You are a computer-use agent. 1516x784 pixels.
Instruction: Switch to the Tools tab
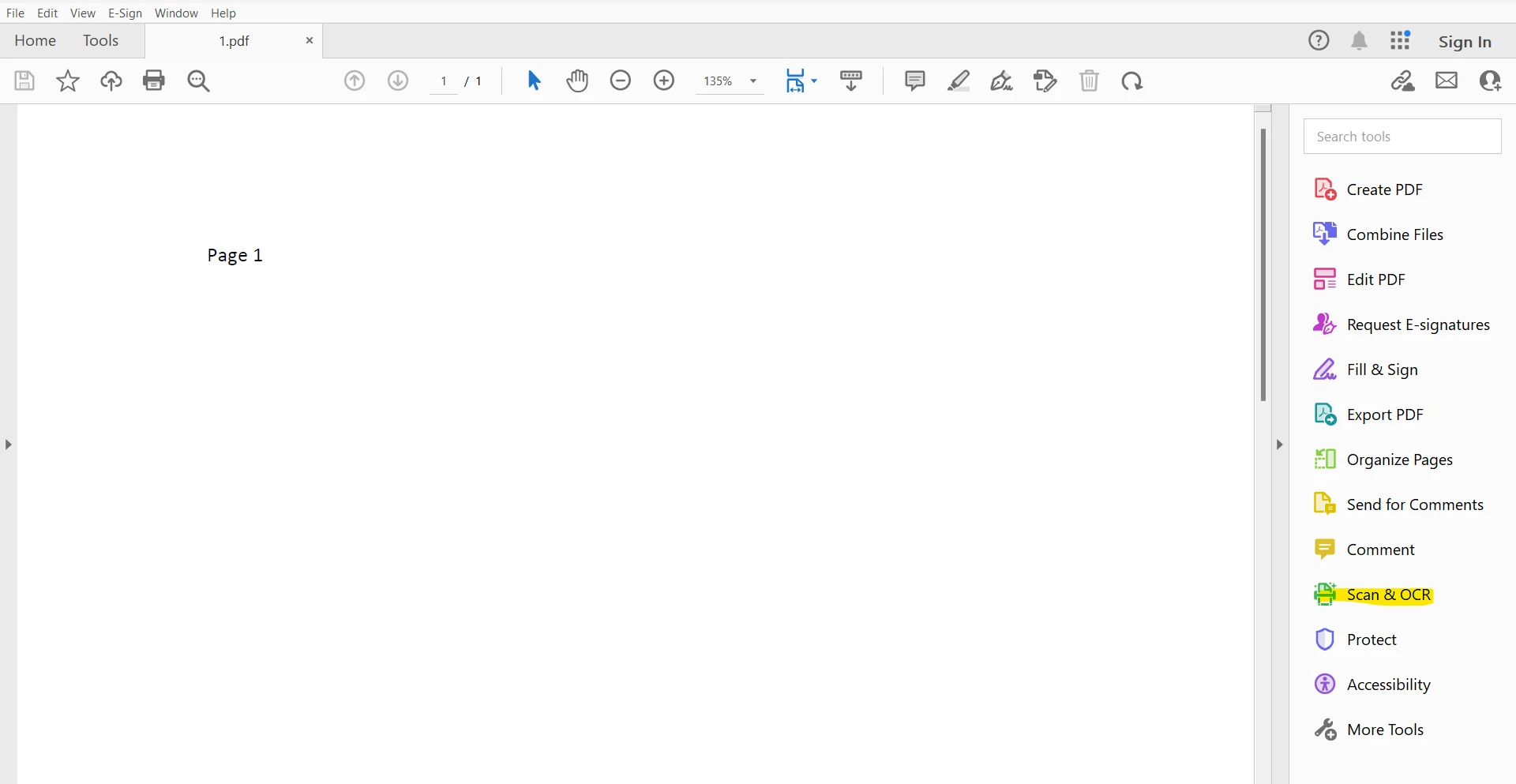[x=100, y=41]
